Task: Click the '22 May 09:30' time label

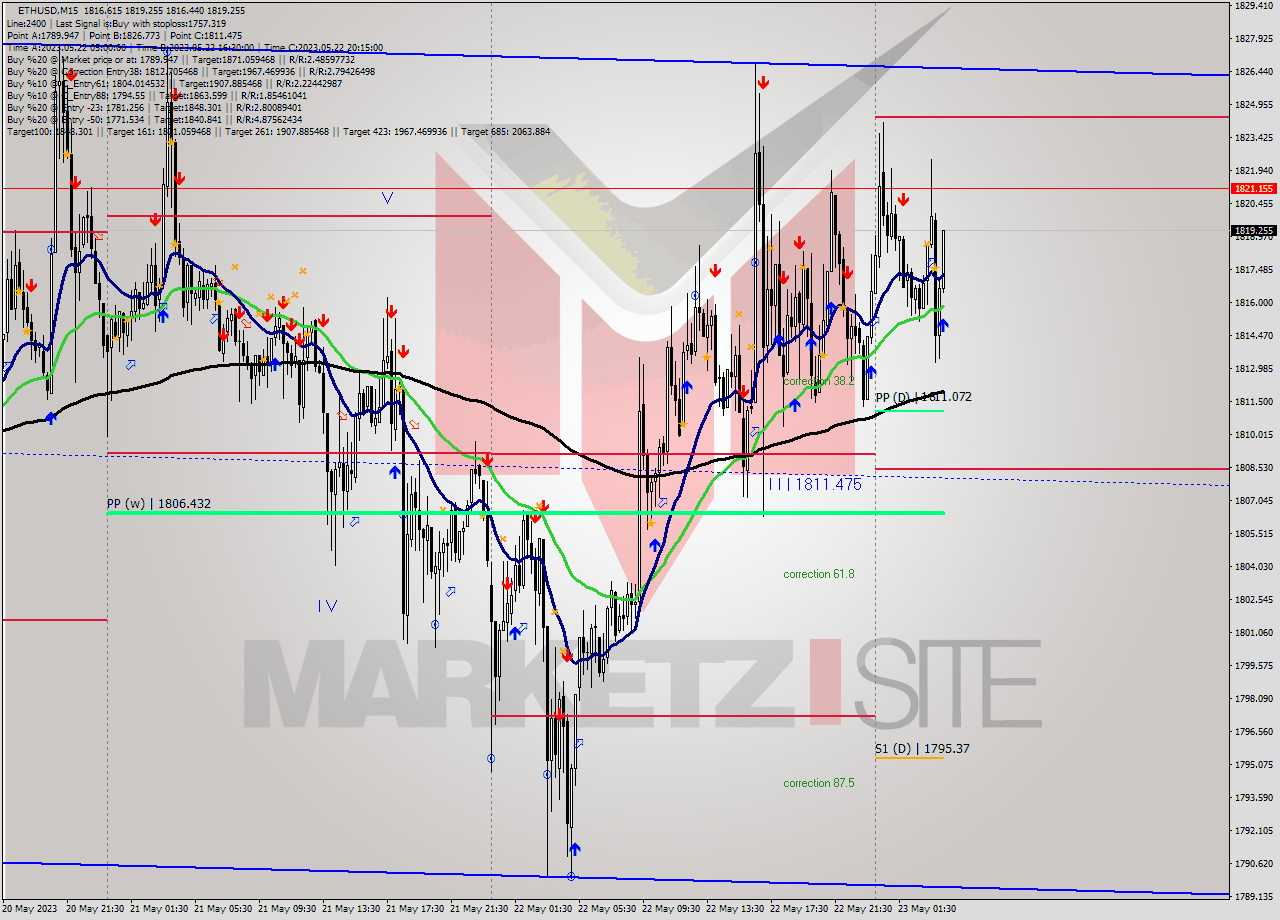Action: click(x=671, y=909)
